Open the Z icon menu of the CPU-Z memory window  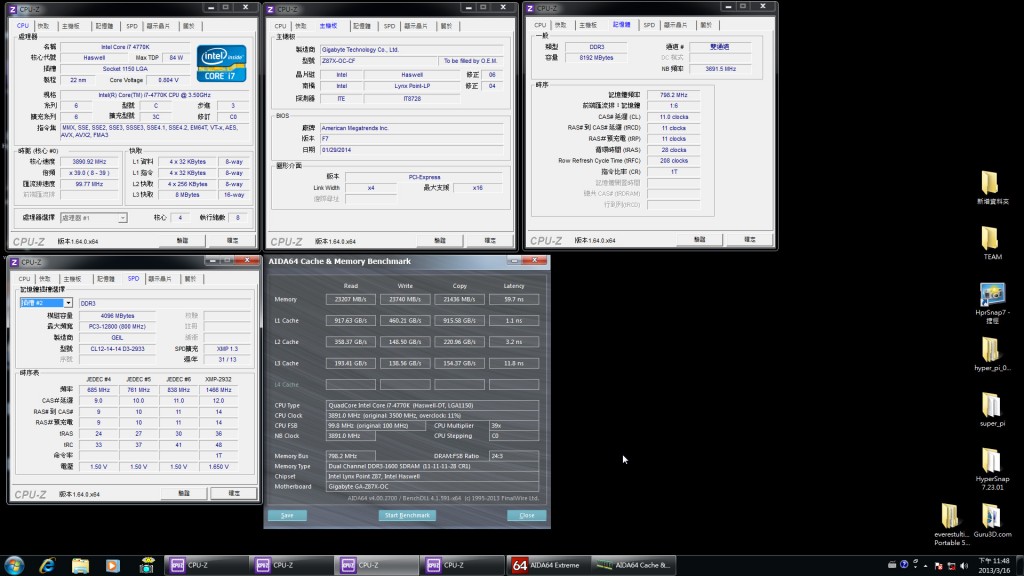[530, 8]
